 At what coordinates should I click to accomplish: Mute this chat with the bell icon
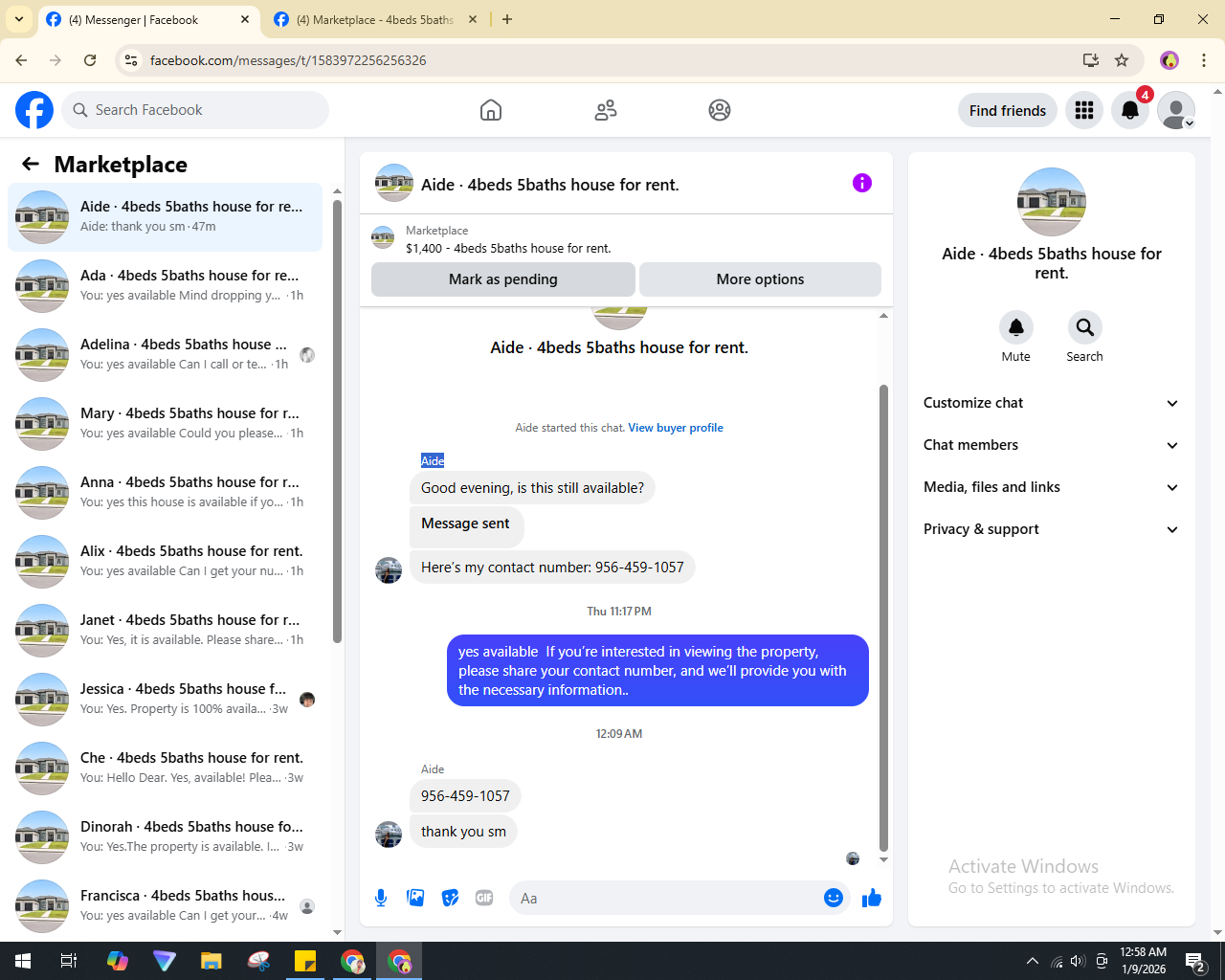(x=1016, y=327)
